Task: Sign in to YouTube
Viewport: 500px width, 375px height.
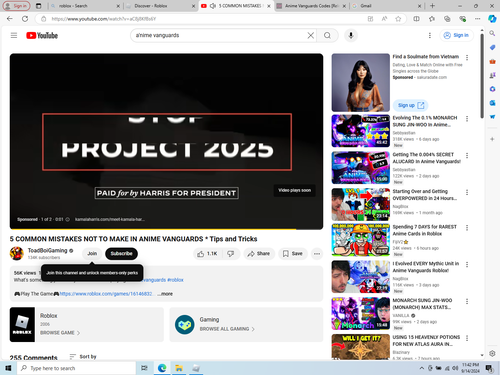Action: [x=456, y=35]
